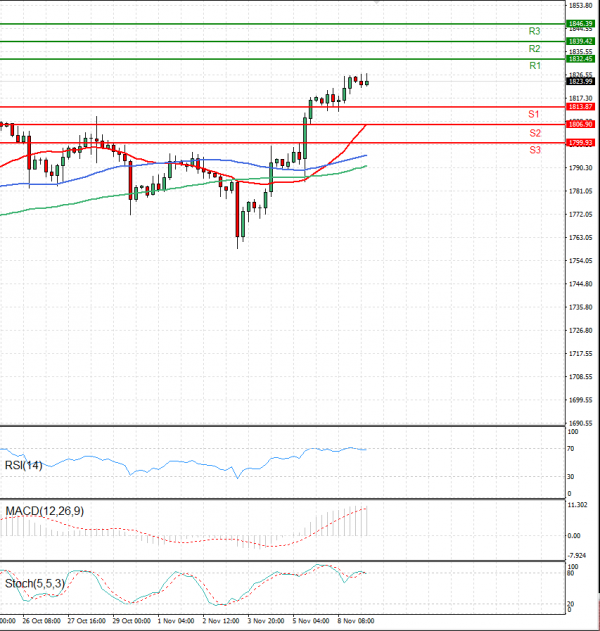Click the 1717.55 price axis value

click(x=581, y=354)
